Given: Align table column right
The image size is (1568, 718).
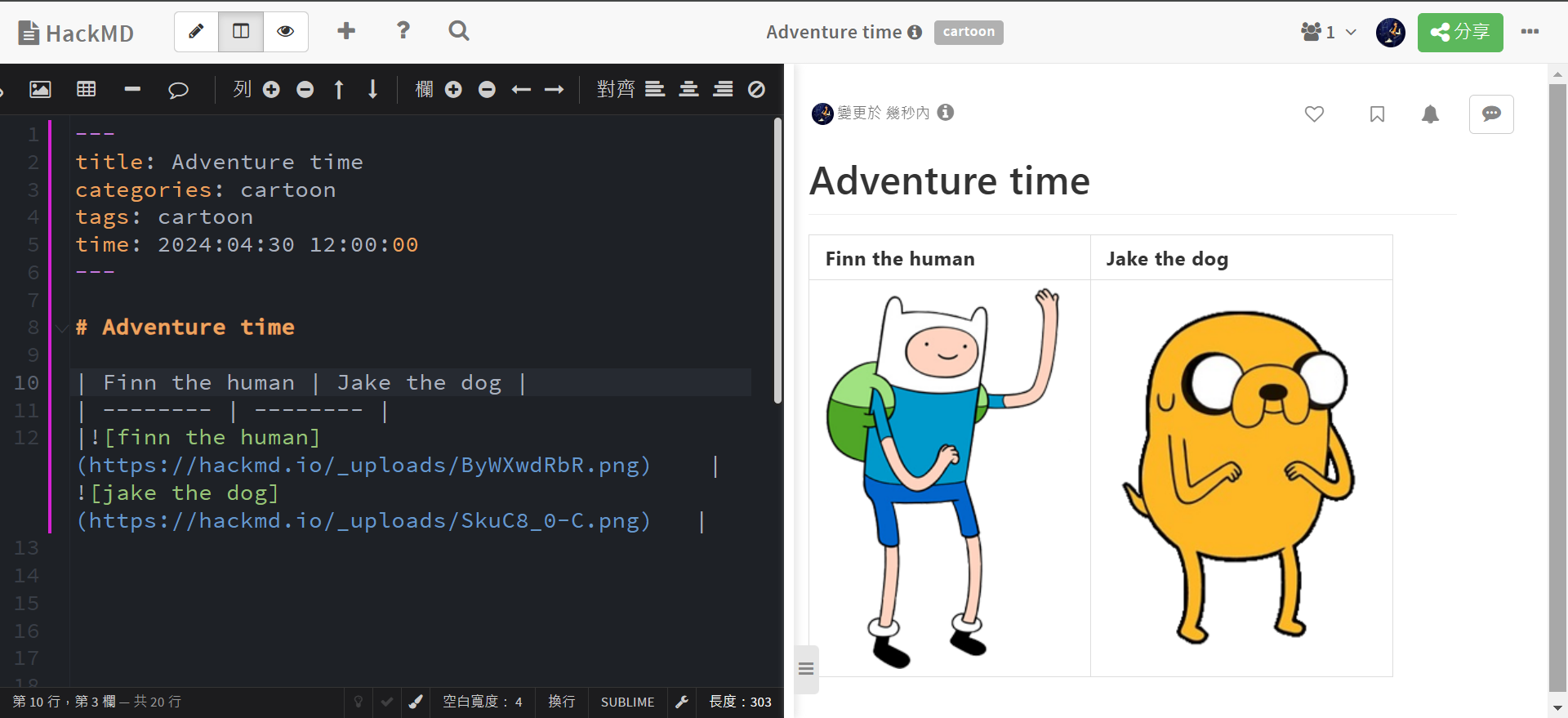Looking at the screenshot, I should (x=723, y=89).
